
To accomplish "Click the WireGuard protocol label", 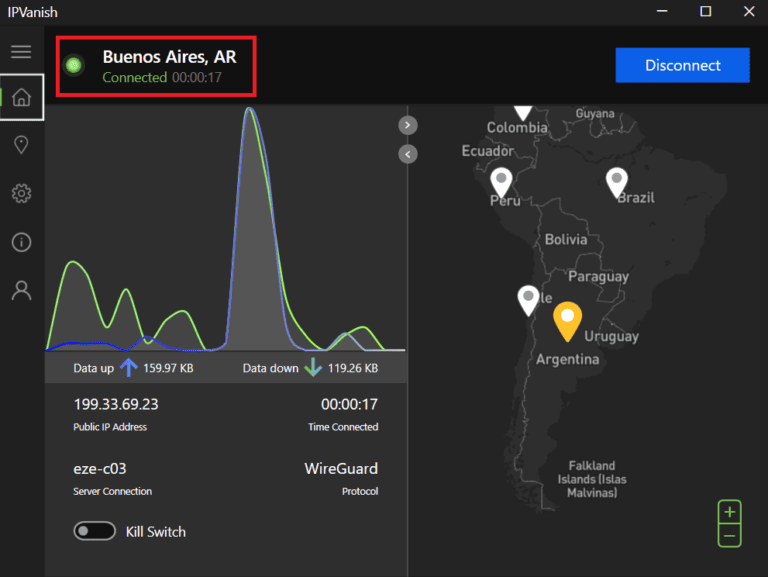I will 341,468.
